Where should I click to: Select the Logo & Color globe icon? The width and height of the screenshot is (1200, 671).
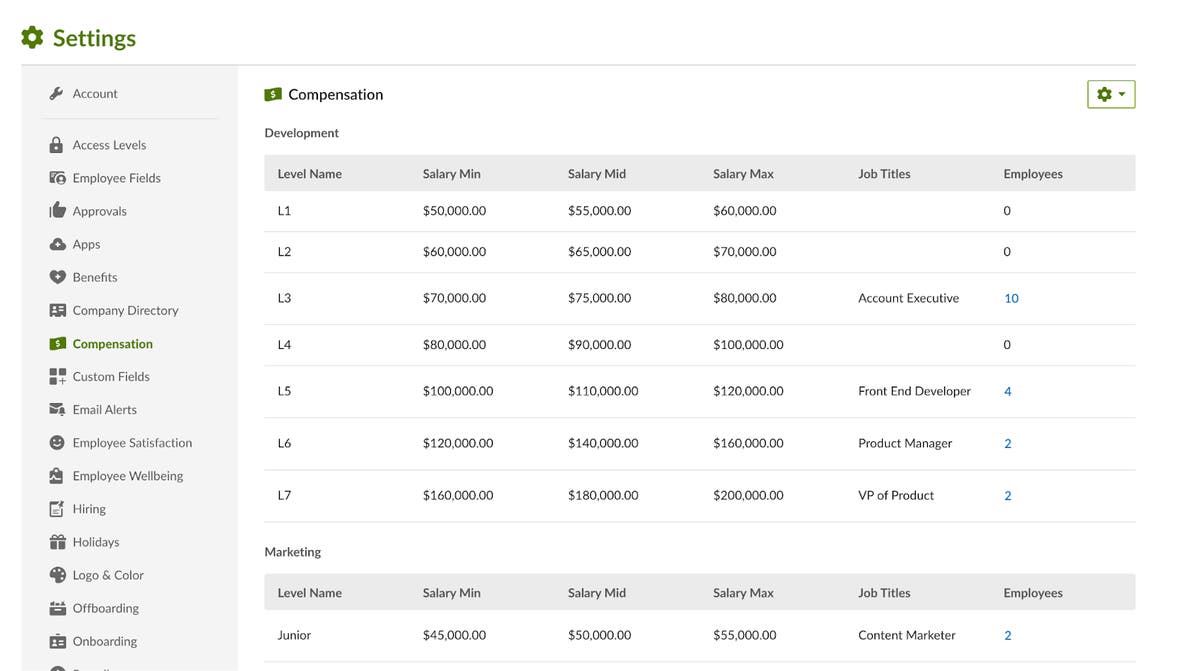[x=58, y=575]
